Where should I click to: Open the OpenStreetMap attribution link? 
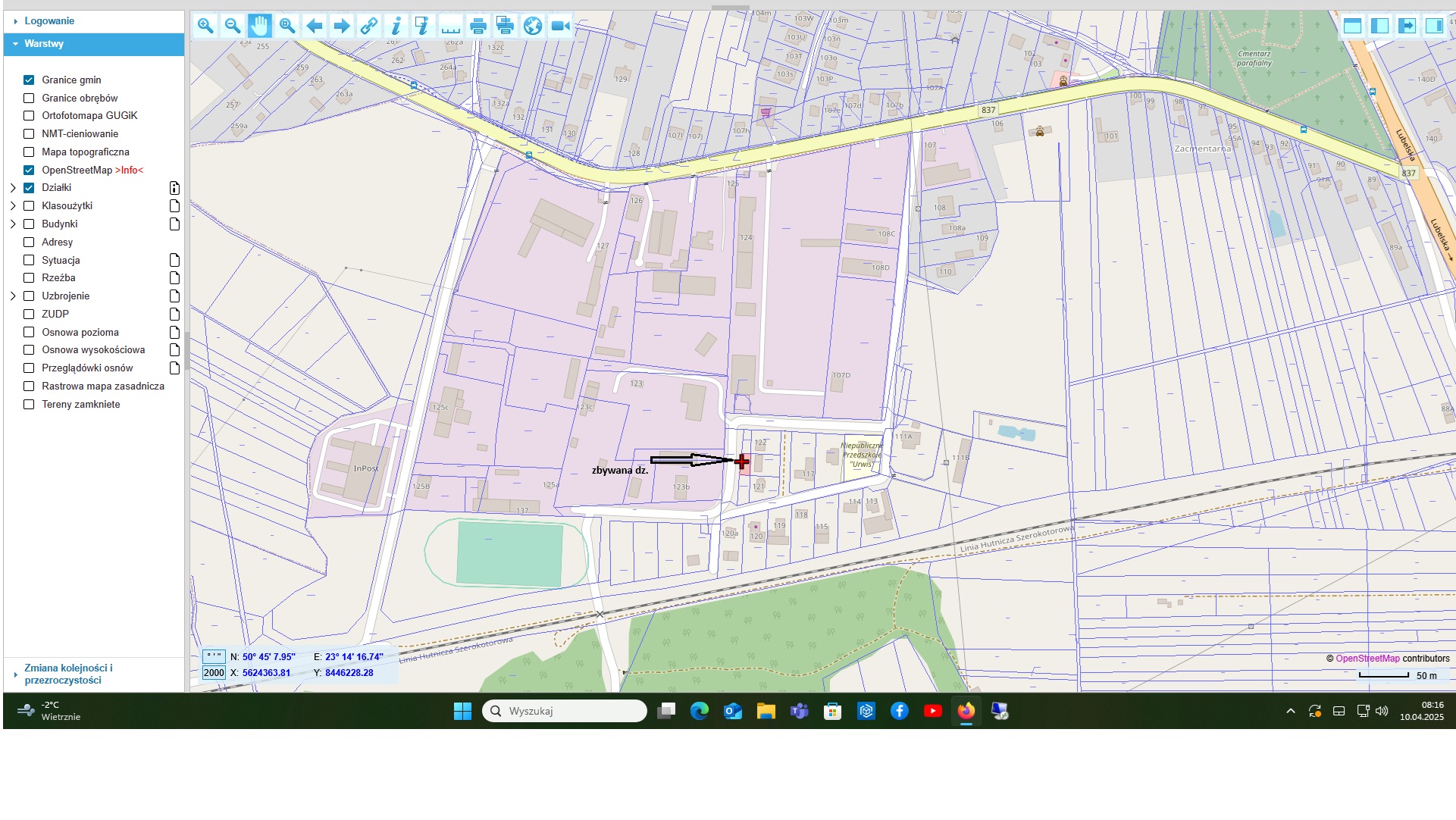1367,659
